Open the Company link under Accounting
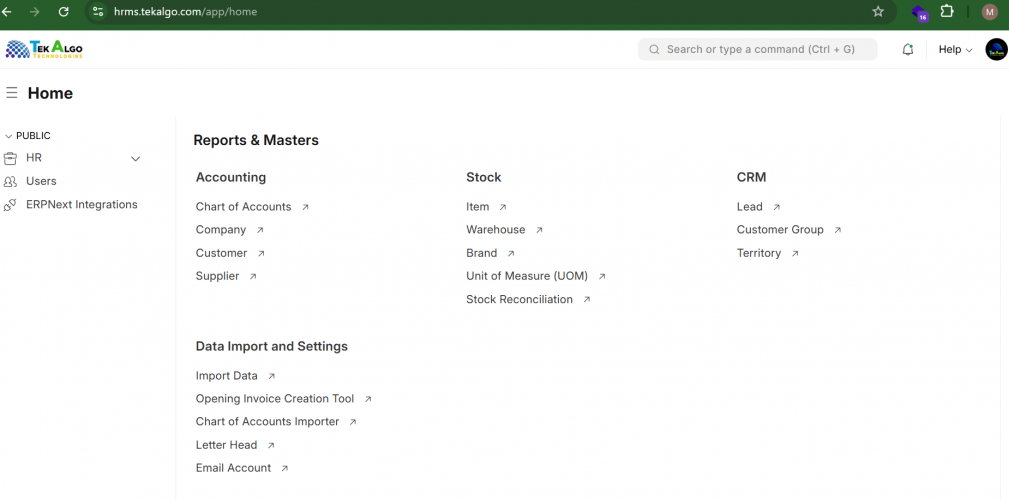Image resolution: width=1009 pixels, height=500 pixels. point(221,230)
